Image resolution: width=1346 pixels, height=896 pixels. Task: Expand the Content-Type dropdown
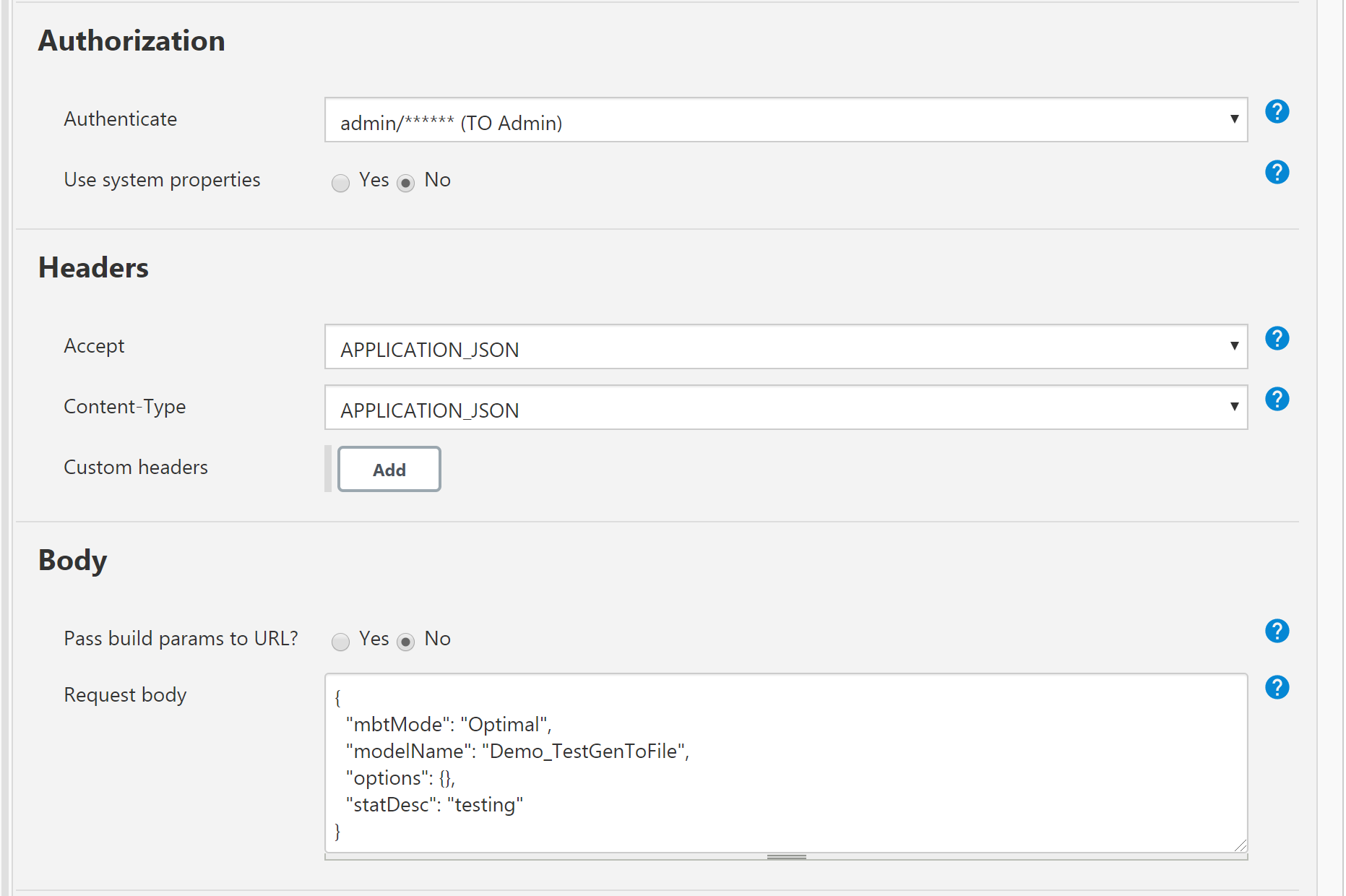point(785,408)
